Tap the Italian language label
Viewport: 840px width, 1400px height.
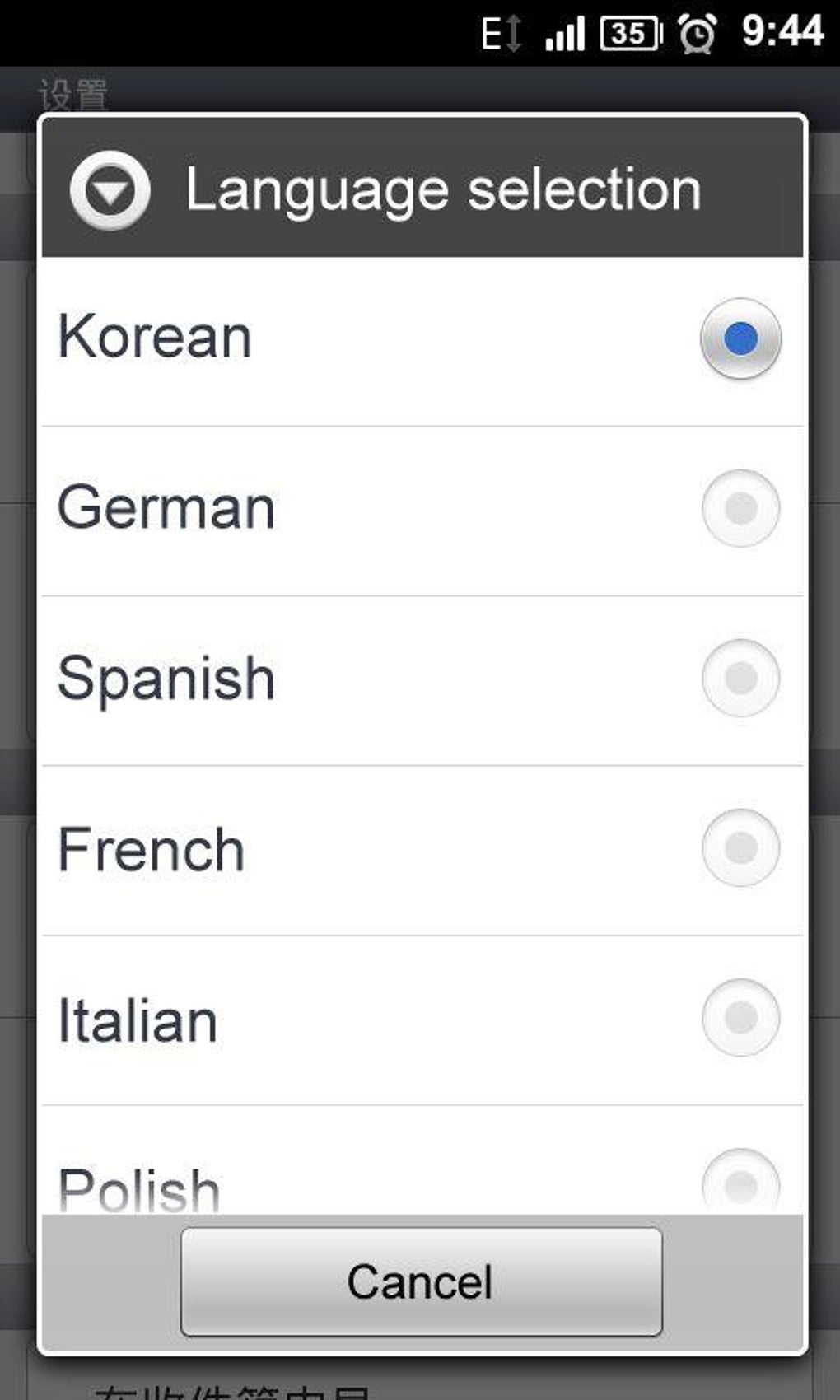[x=138, y=1020]
